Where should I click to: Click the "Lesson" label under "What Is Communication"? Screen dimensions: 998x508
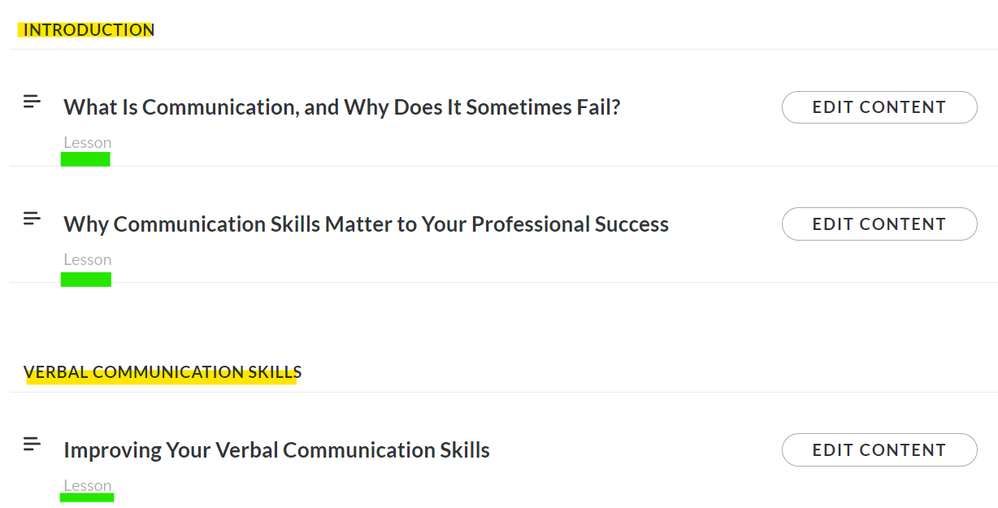[x=87, y=142]
